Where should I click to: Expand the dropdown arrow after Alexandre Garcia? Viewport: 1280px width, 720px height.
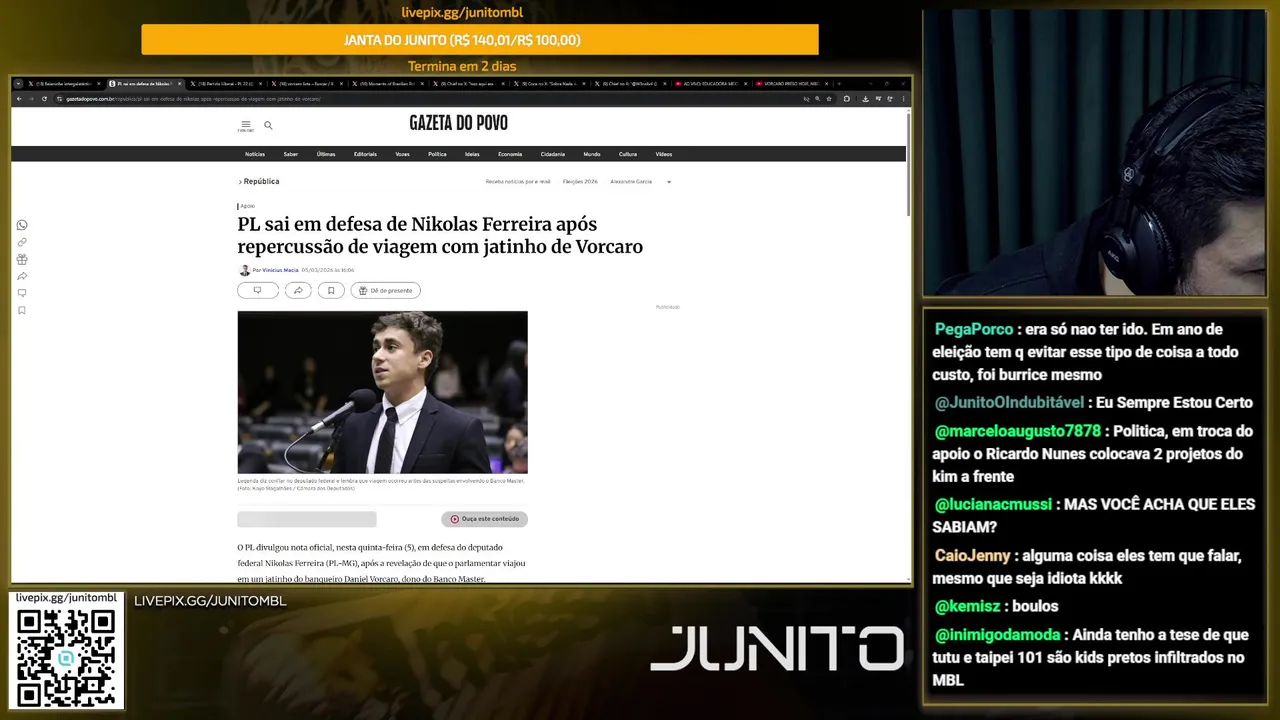tap(669, 182)
